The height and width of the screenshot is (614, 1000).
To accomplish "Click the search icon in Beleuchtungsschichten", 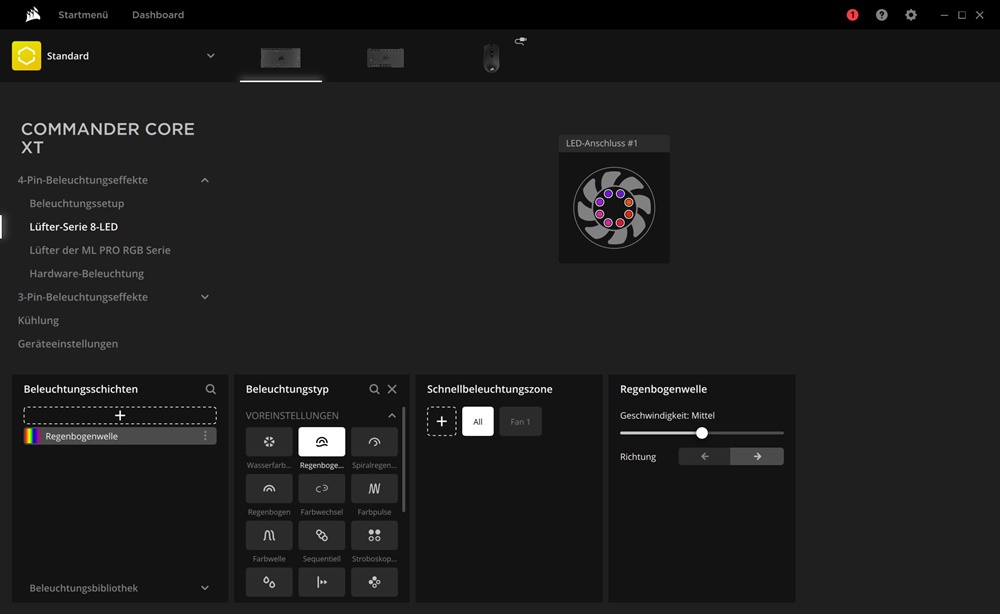I will point(211,389).
